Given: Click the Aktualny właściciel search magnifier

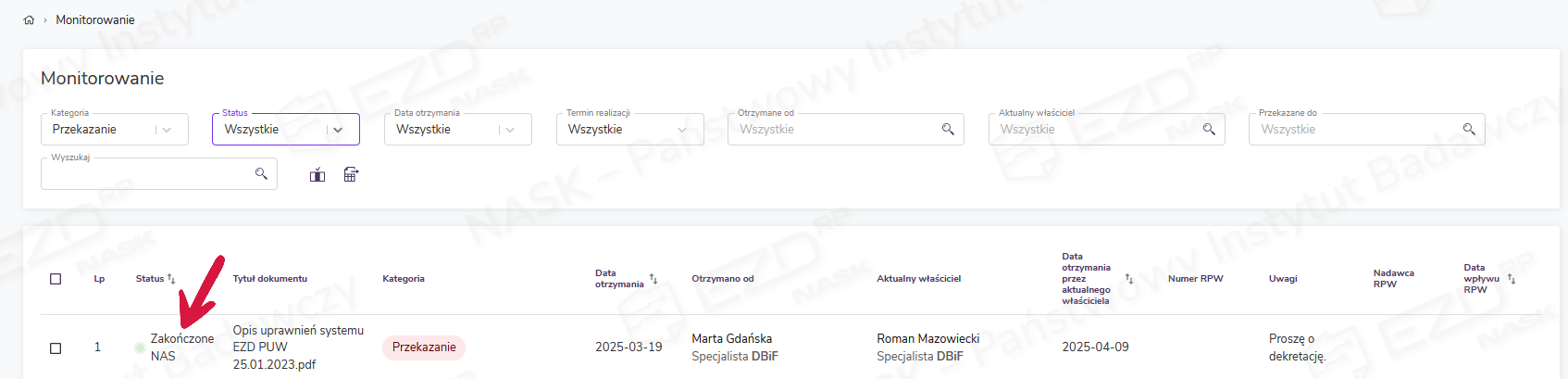Looking at the screenshot, I should click(x=1209, y=129).
